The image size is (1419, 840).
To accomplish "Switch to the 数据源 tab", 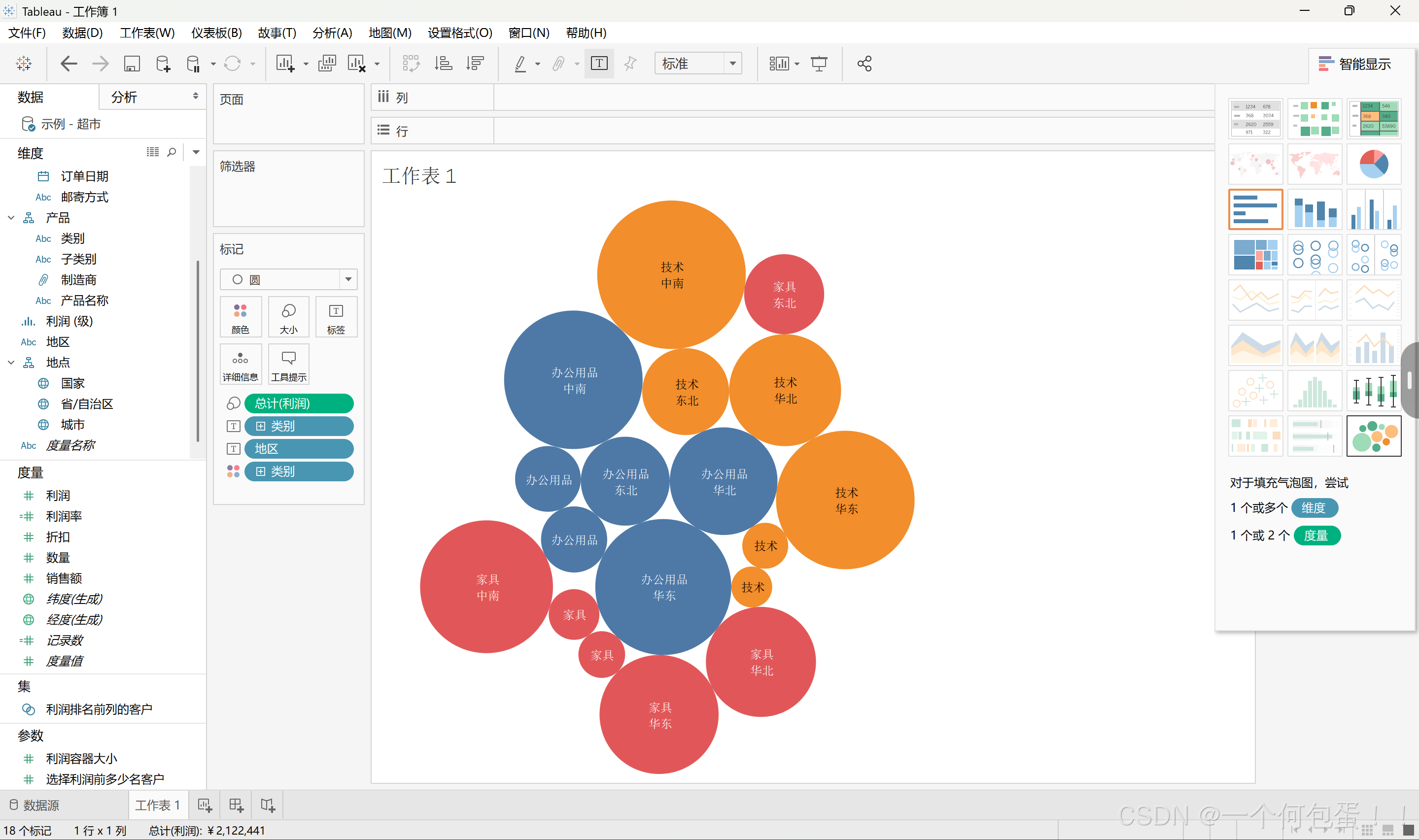I will [35, 805].
